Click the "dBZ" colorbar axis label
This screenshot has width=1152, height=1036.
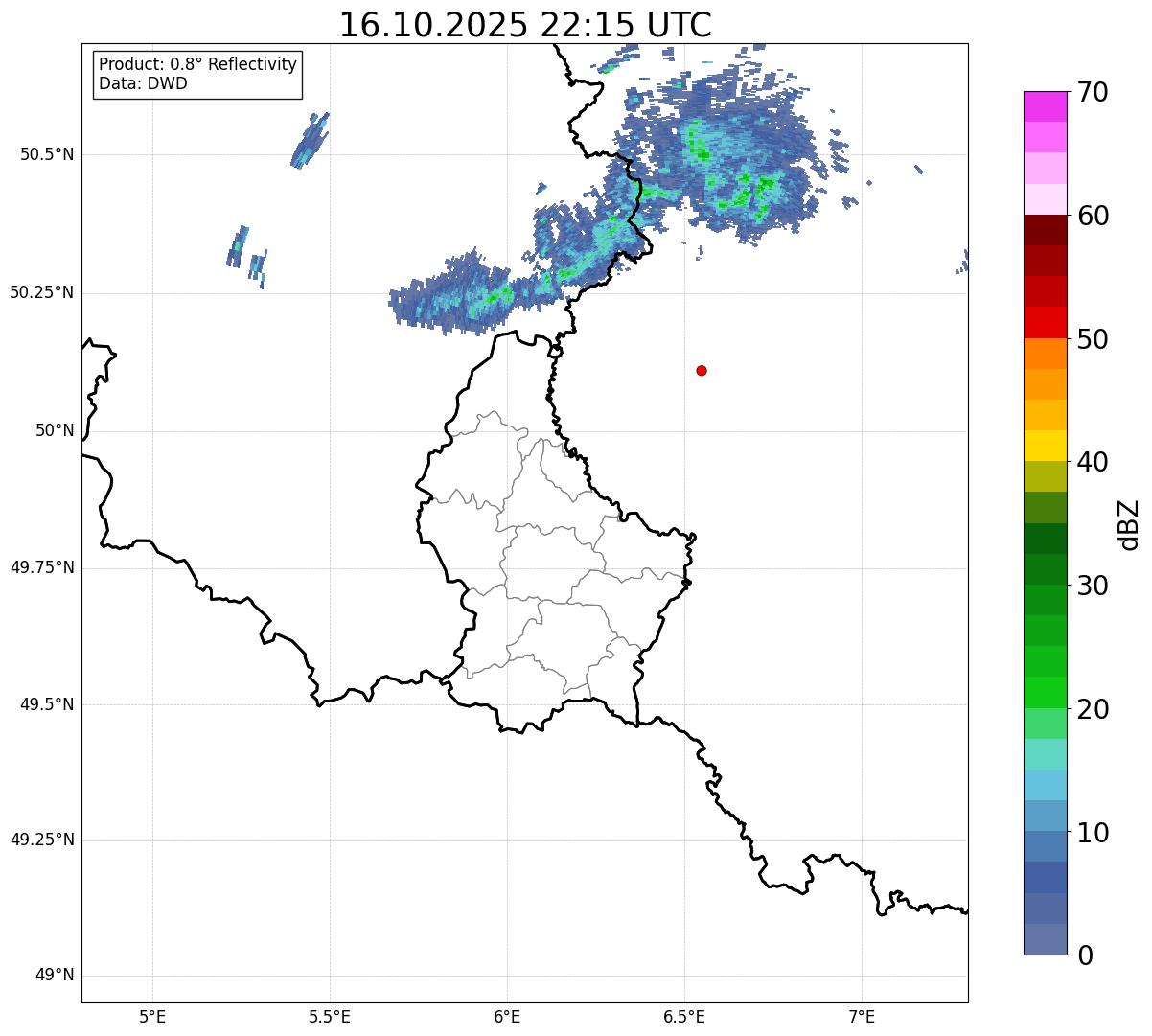[x=1129, y=523]
